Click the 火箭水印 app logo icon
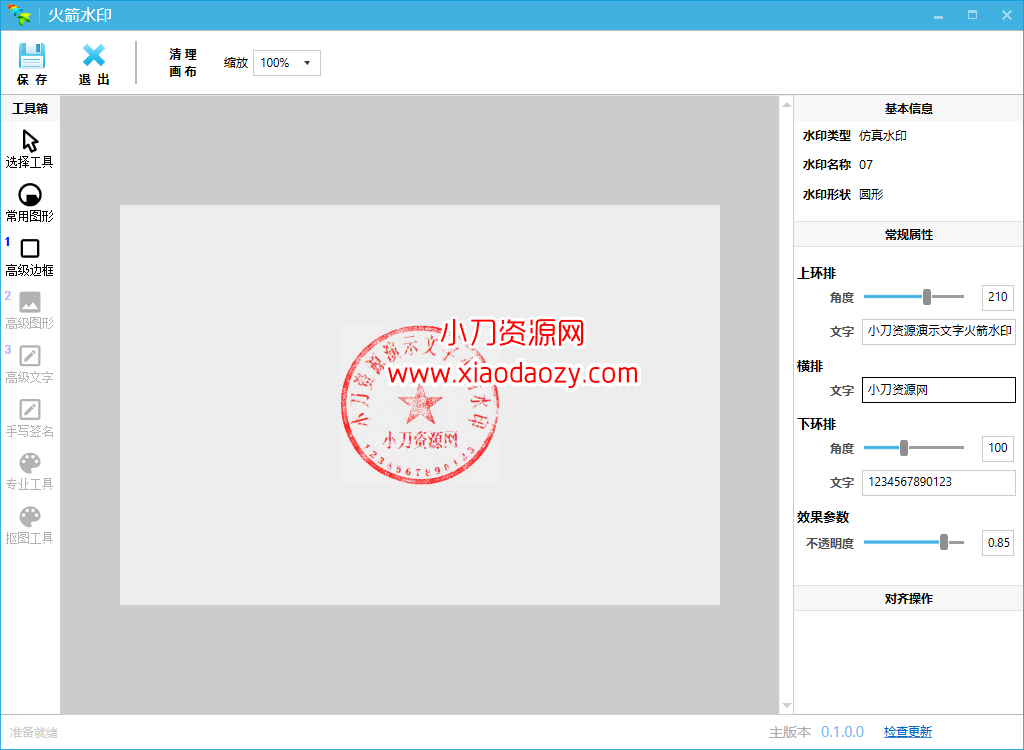This screenshot has height=750, width=1024. pyautogui.click(x=20, y=14)
